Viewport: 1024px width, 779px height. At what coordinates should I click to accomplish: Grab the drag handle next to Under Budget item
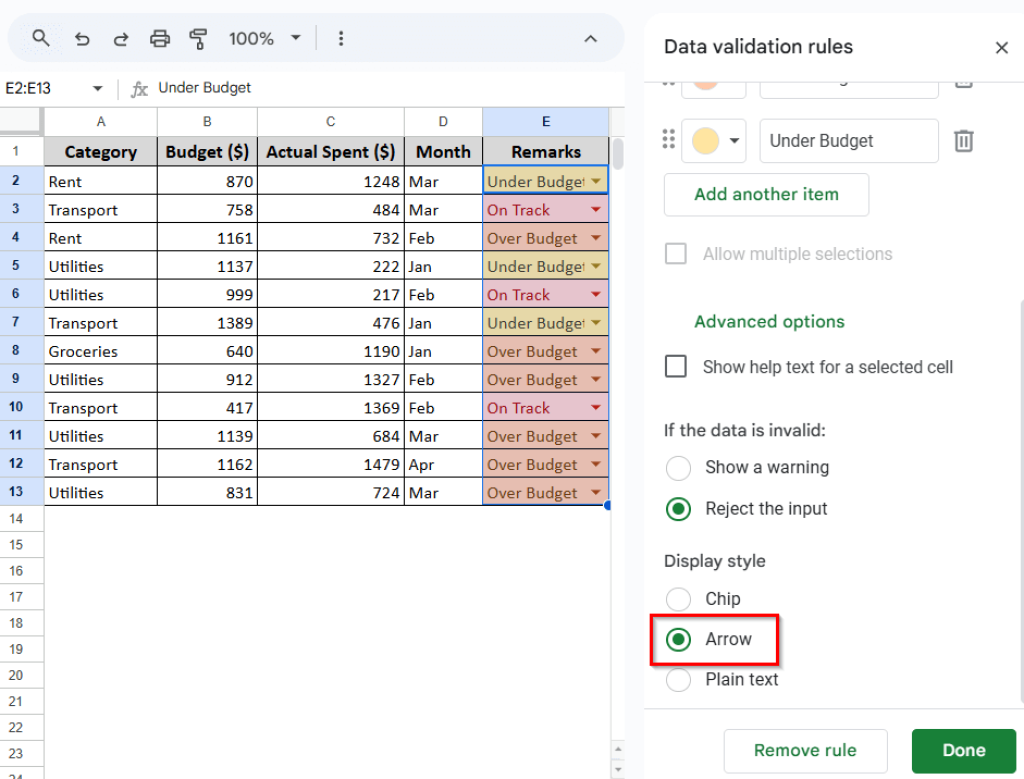[x=668, y=141]
